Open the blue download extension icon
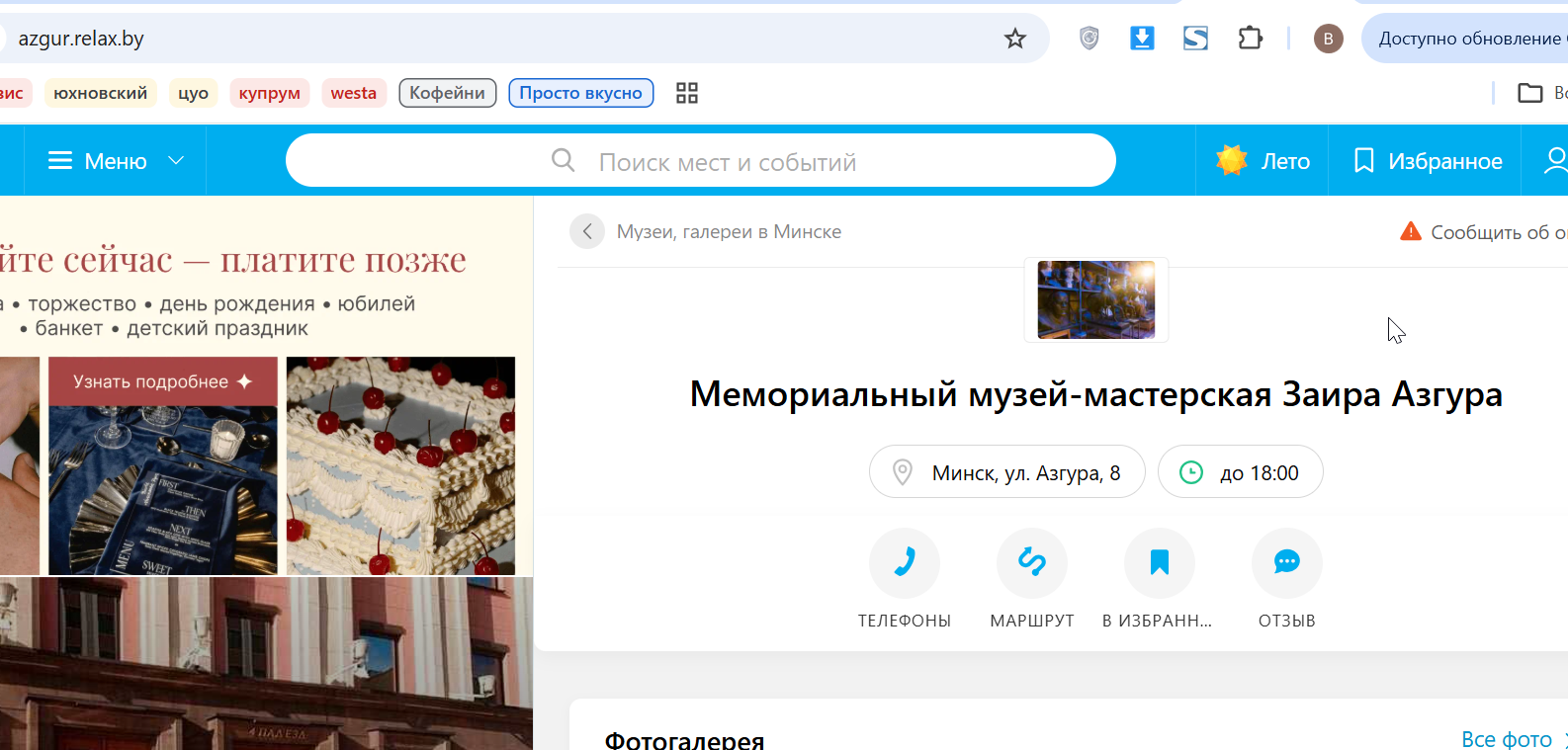The width and height of the screenshot is (1568, 750). pos(1142,39)
